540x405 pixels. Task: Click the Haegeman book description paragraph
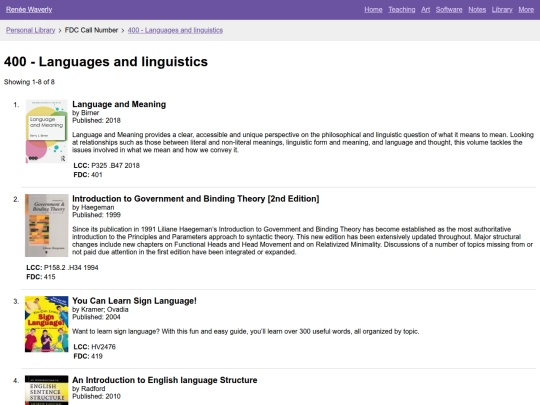[302, 241]
